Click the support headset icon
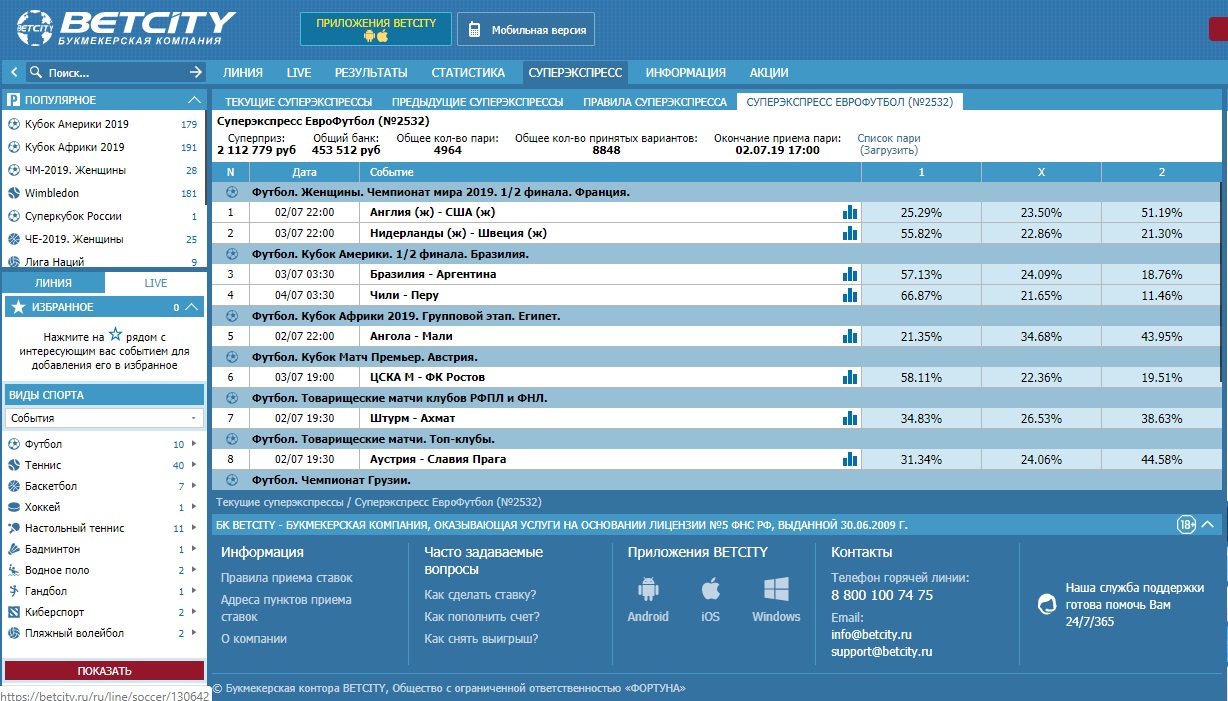The width and height of the screenshot is (1228, 701). 1046,603
